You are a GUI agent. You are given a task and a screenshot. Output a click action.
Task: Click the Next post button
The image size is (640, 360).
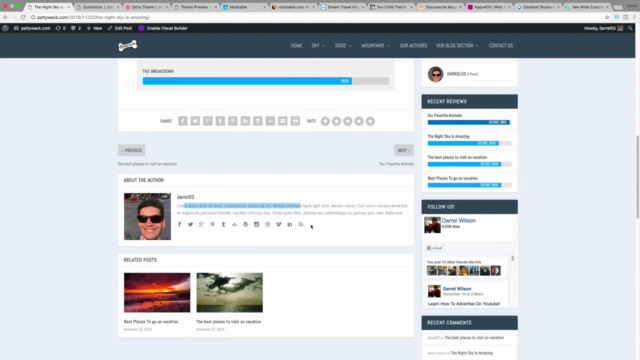point(404,150)
